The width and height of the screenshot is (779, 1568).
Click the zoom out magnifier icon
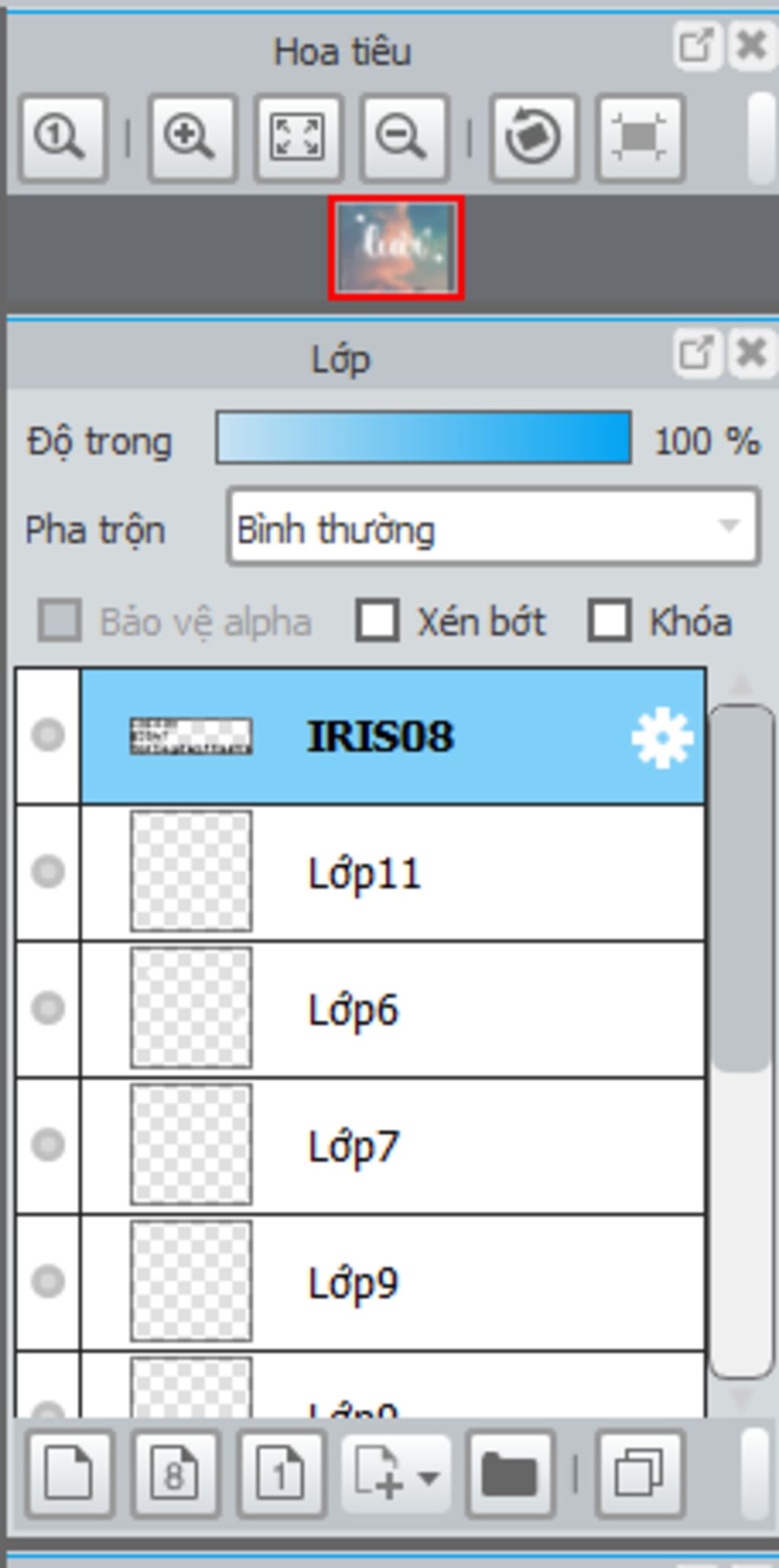tap(404, 138)
